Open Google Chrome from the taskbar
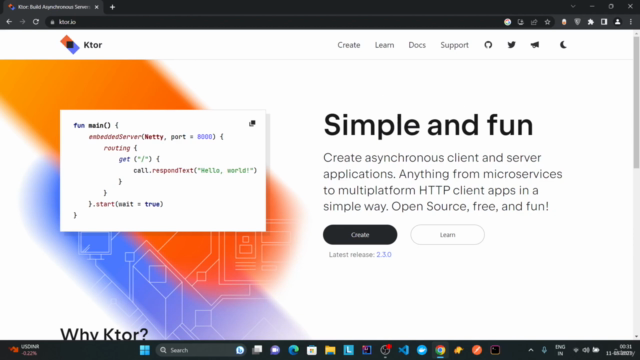640x360 pixels. (440, 350)
